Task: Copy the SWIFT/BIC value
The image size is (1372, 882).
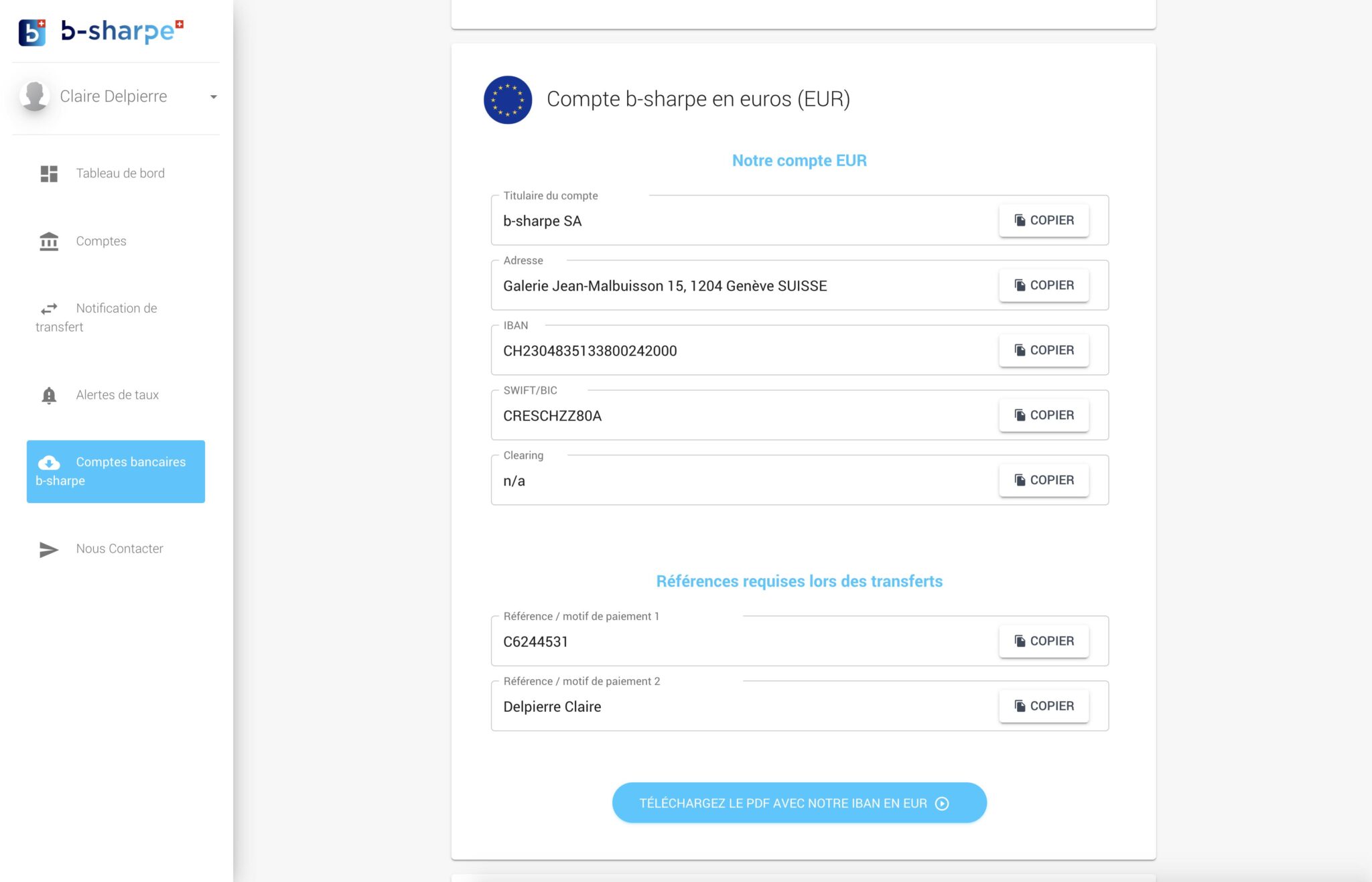Action: click(x=1044, y=415)
